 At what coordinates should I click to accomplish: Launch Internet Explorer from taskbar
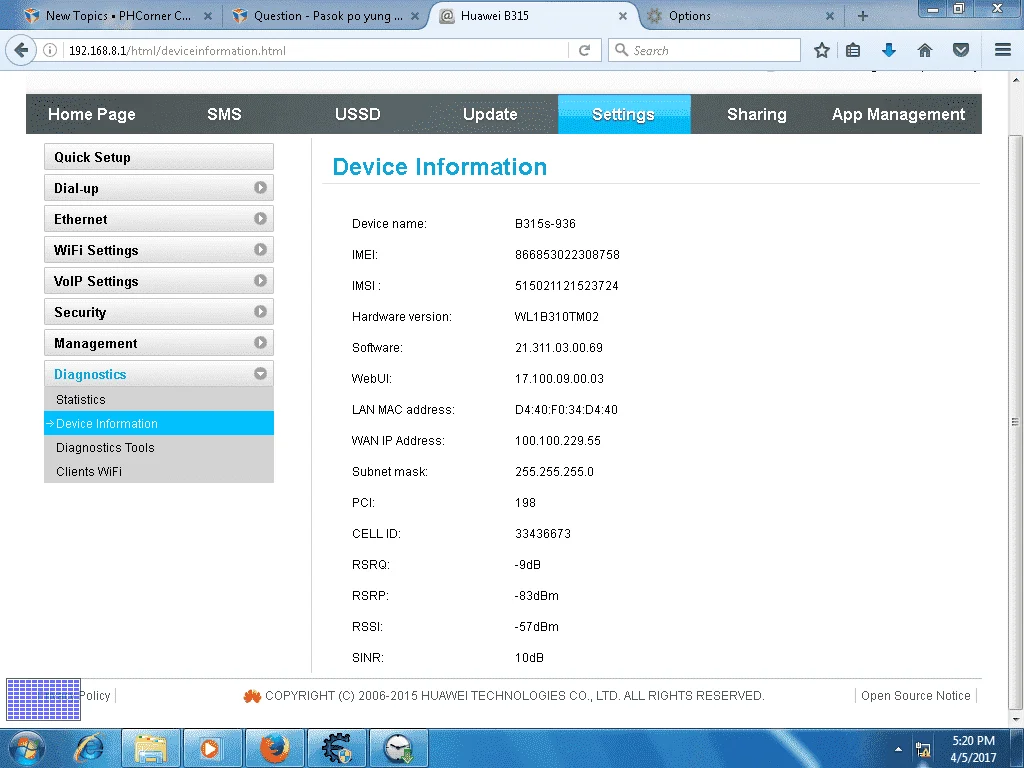click(89, 748)
